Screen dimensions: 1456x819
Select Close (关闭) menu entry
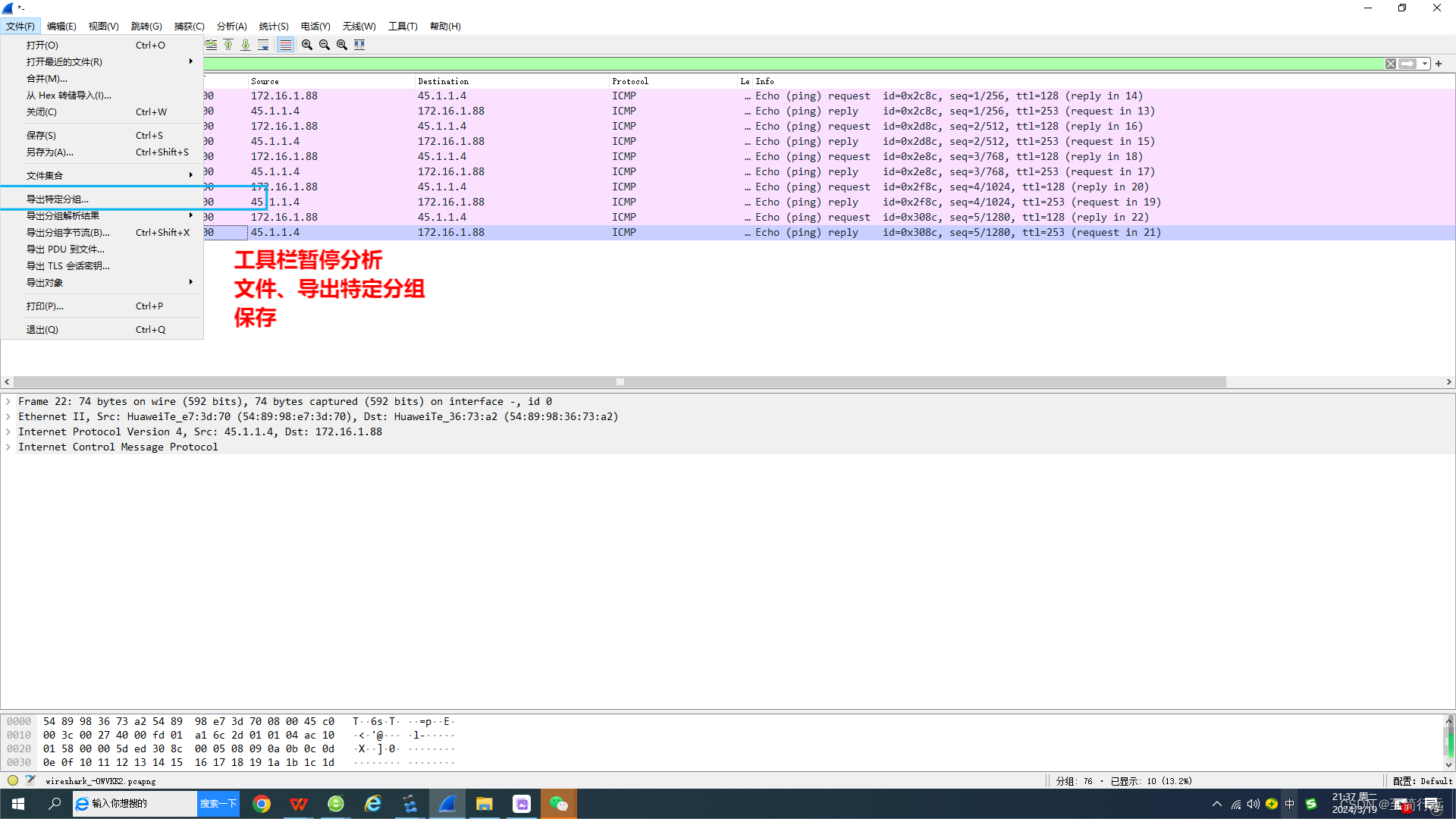pyautogui.click(x=102, y=111)
